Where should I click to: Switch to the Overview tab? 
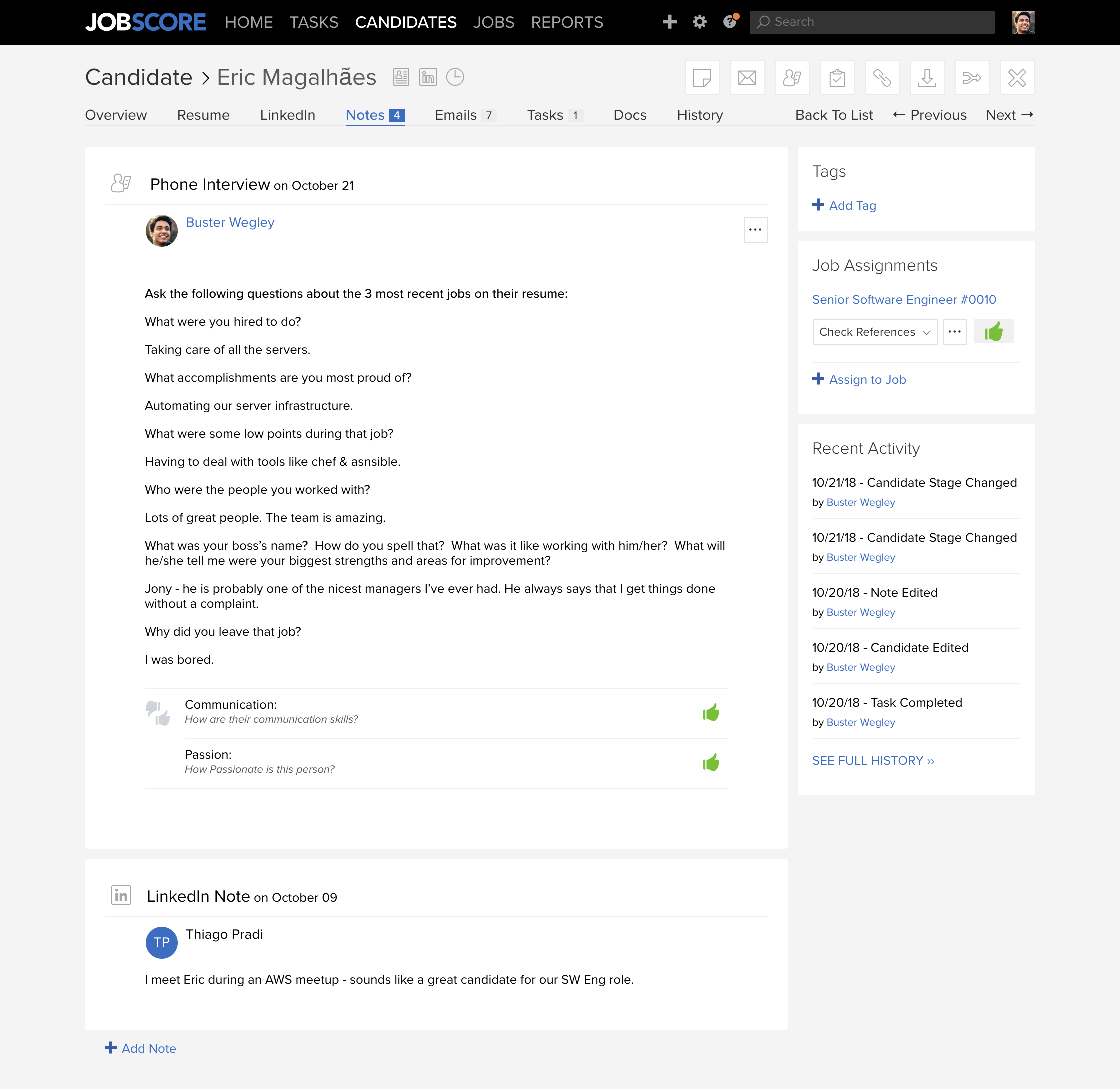pyautogui.click(x=116, y=115)
